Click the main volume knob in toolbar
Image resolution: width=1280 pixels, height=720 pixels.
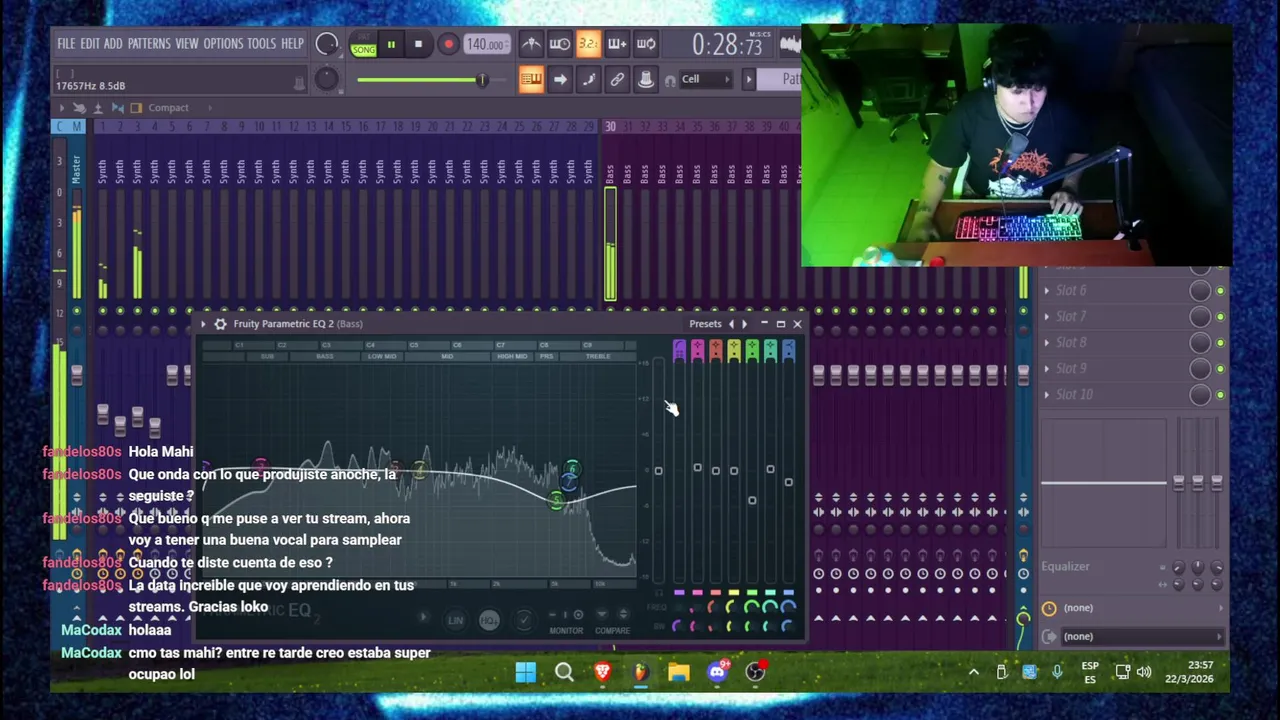click(x=326, y=44)
